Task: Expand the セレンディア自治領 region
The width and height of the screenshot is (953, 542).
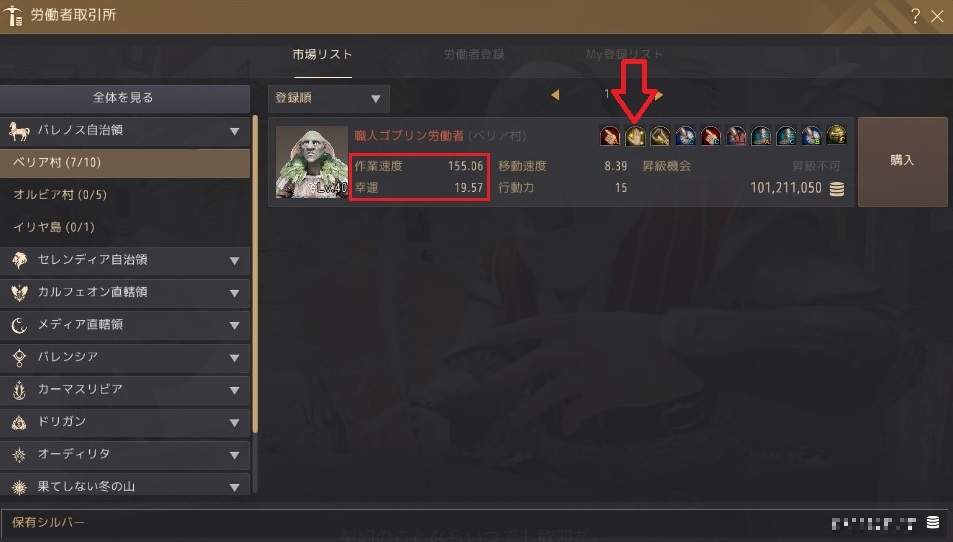Action: (125, 260)
